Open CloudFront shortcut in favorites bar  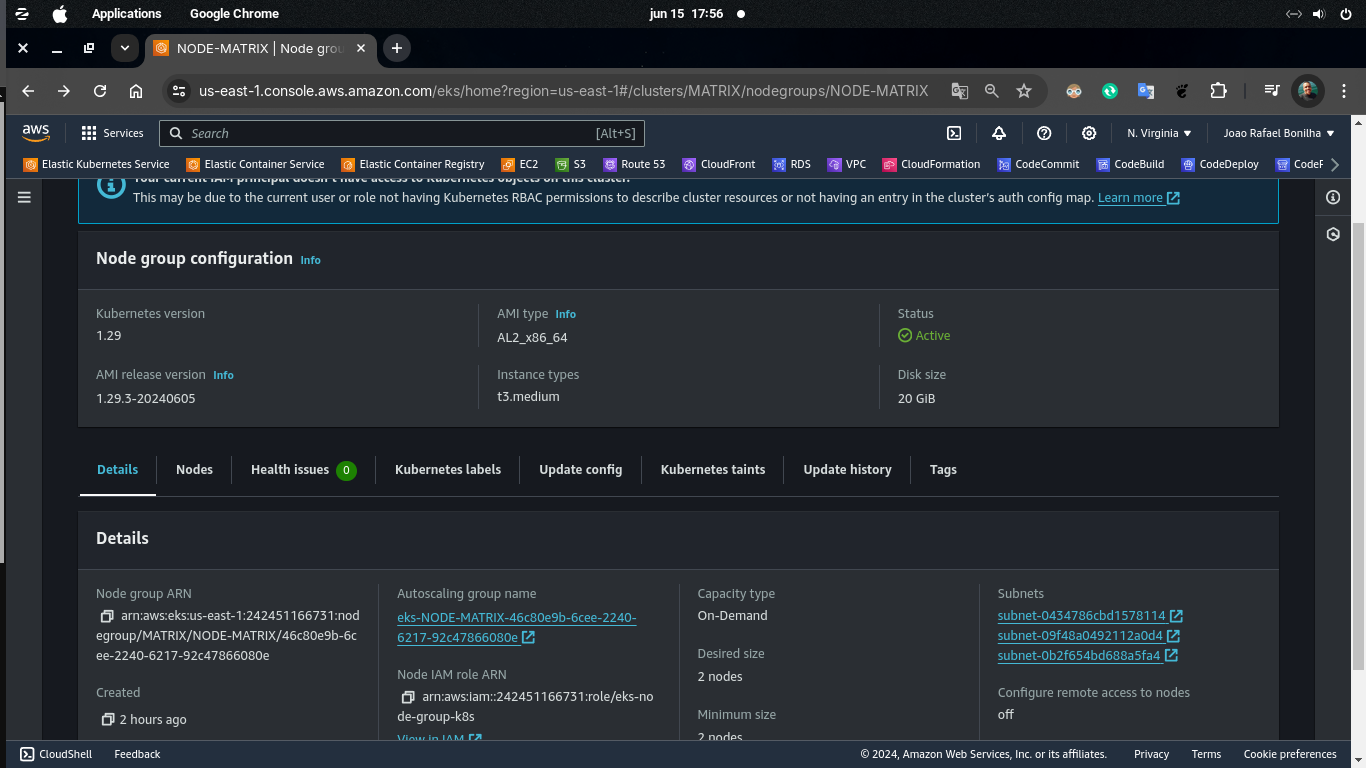click(719, 164)
